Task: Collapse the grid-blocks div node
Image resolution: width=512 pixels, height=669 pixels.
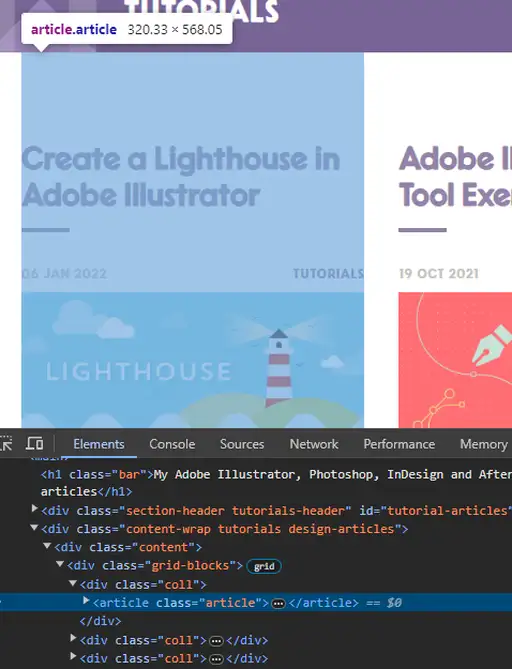Action: coord(60,564)
